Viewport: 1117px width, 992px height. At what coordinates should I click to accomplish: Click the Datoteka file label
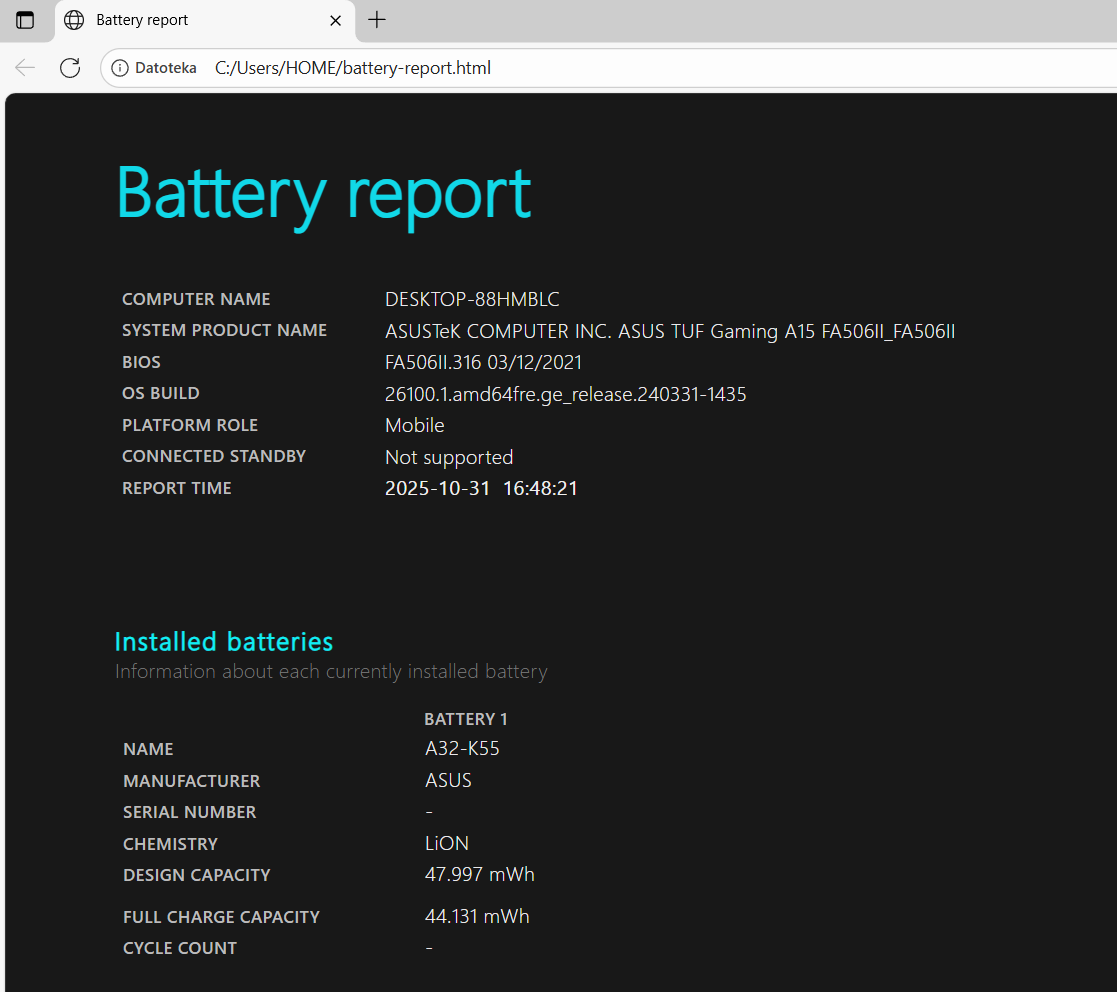pyautogui.click(x=165, y=68)
